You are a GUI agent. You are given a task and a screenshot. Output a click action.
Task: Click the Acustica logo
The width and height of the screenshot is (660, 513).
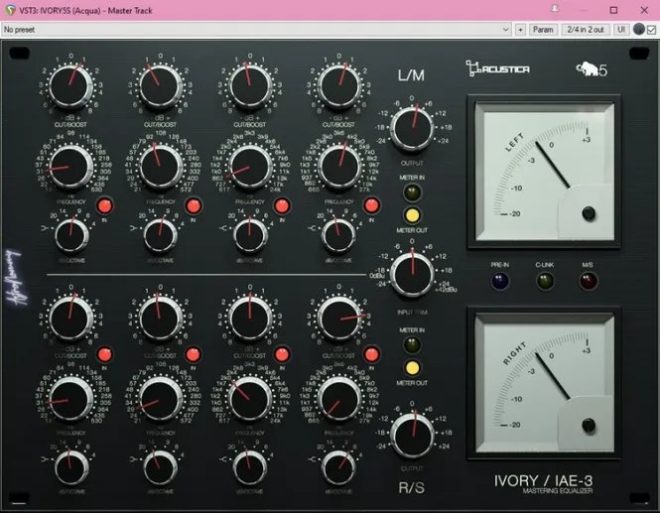[x=498, y=68]
